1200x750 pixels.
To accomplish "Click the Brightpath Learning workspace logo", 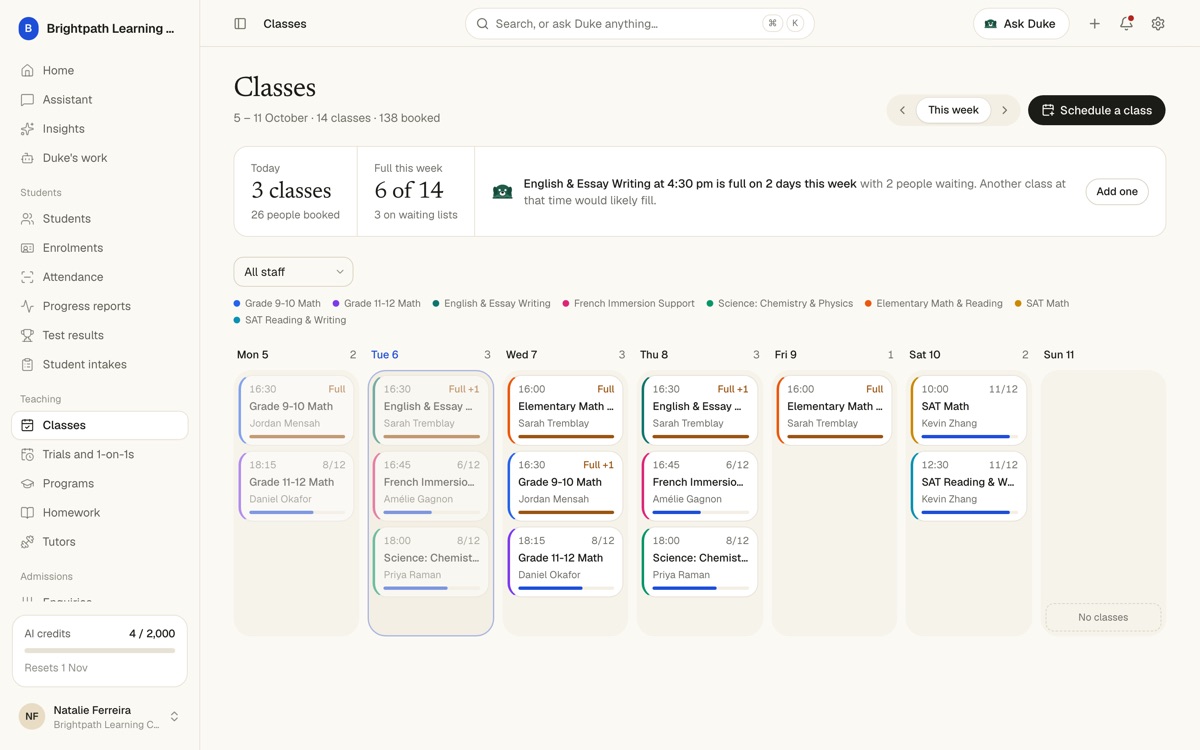I will coord(29,29).
